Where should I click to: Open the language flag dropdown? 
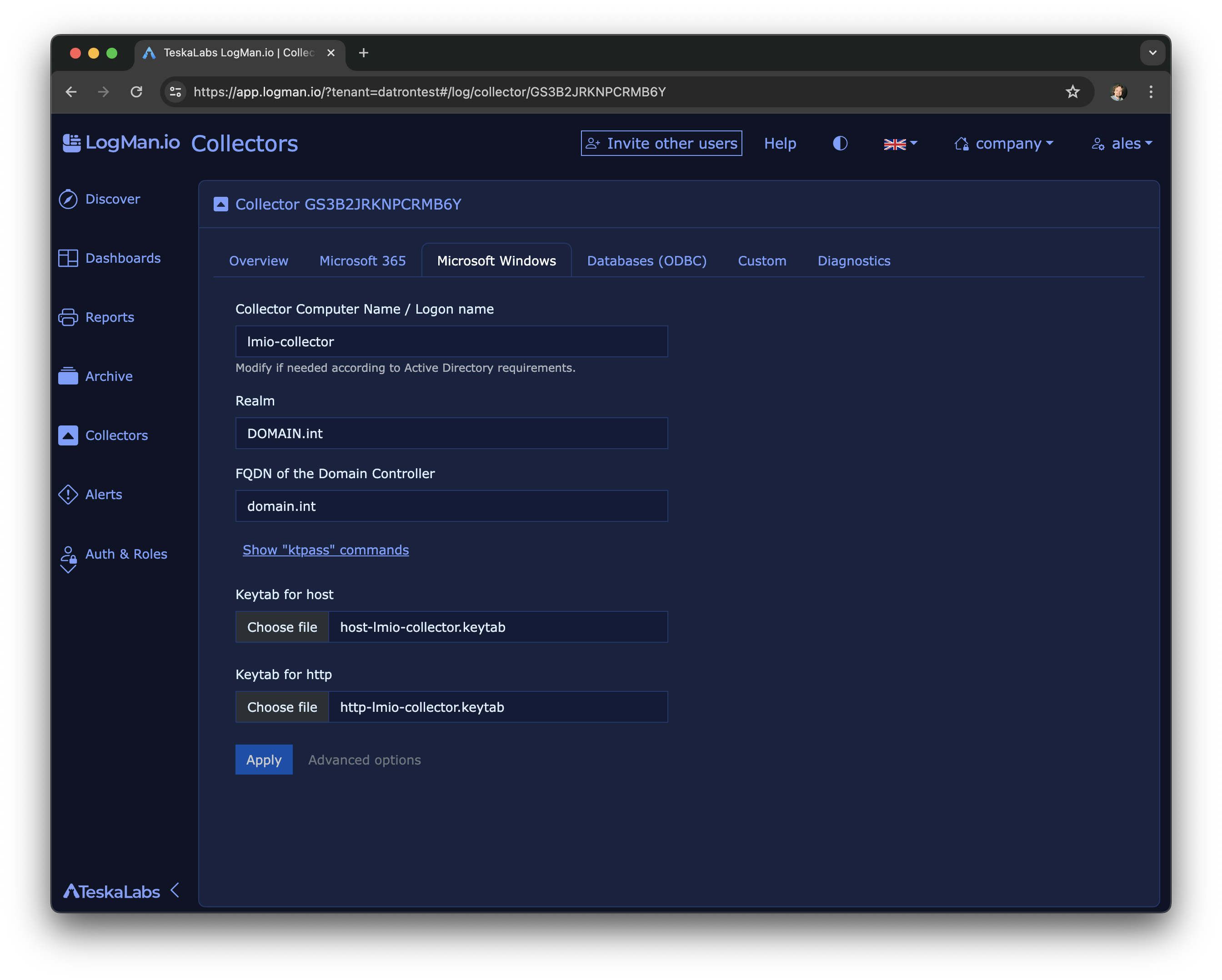900,144
